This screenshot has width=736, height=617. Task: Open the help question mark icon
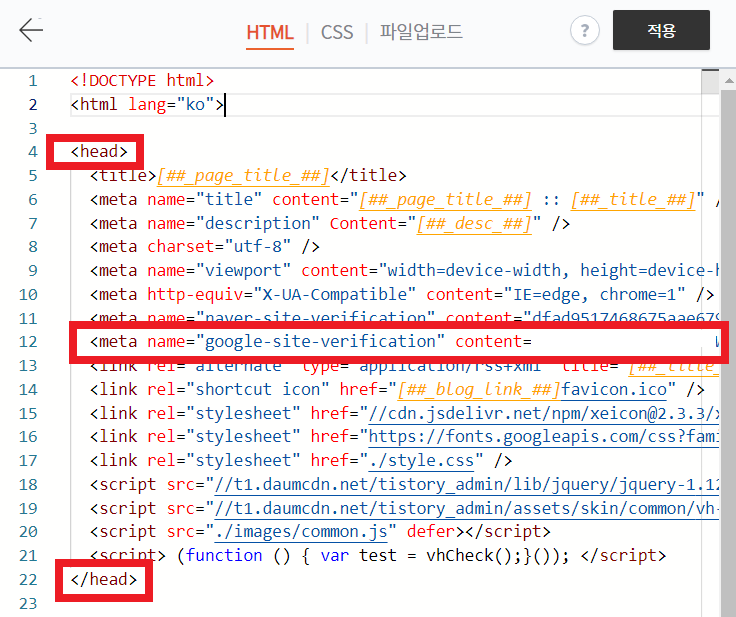tap(584, 31)
